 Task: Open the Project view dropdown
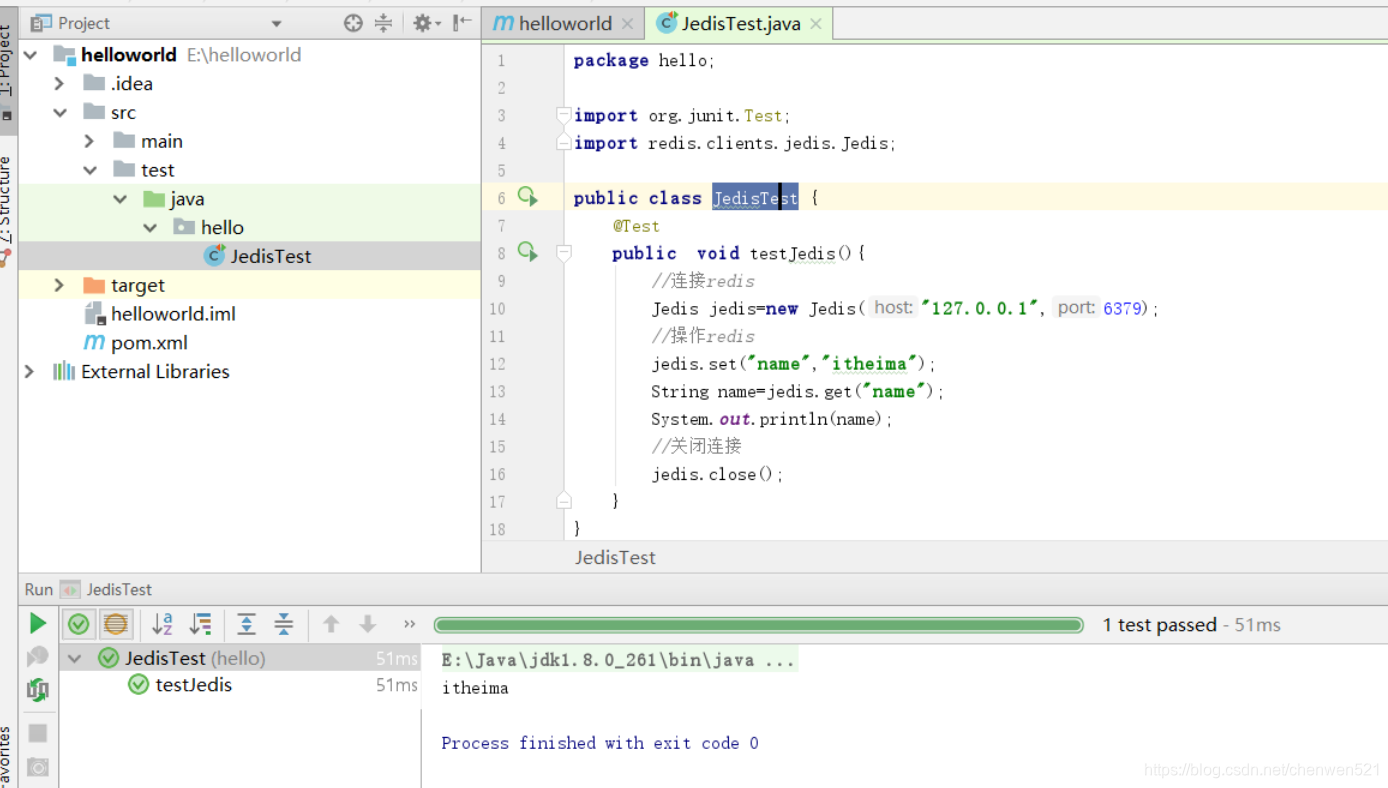click(277, 23)
